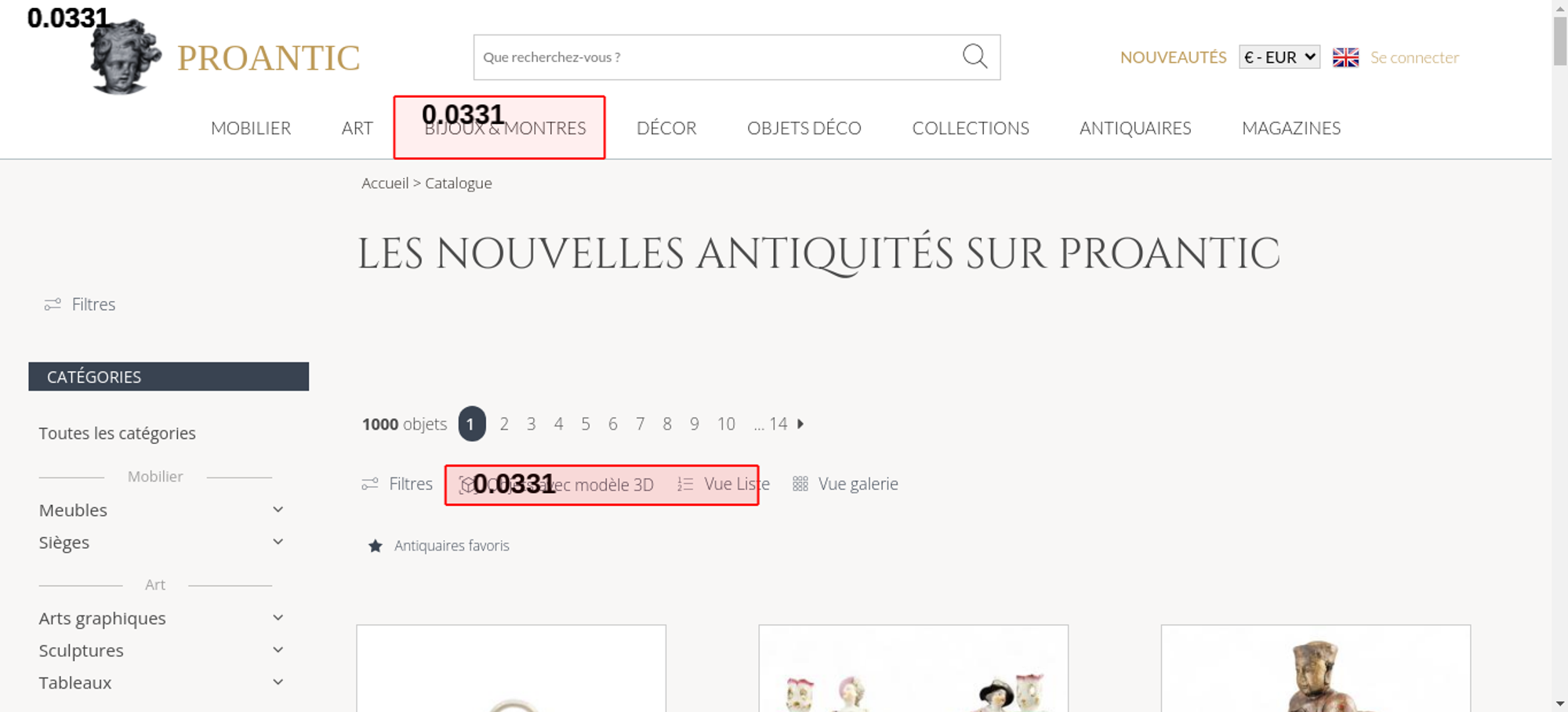Click the next page arrow in pagination

pos(800,423)
